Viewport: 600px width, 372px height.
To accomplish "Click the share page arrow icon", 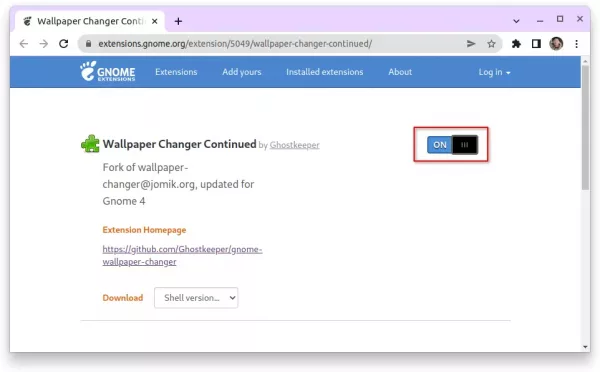I will (471, 44).
